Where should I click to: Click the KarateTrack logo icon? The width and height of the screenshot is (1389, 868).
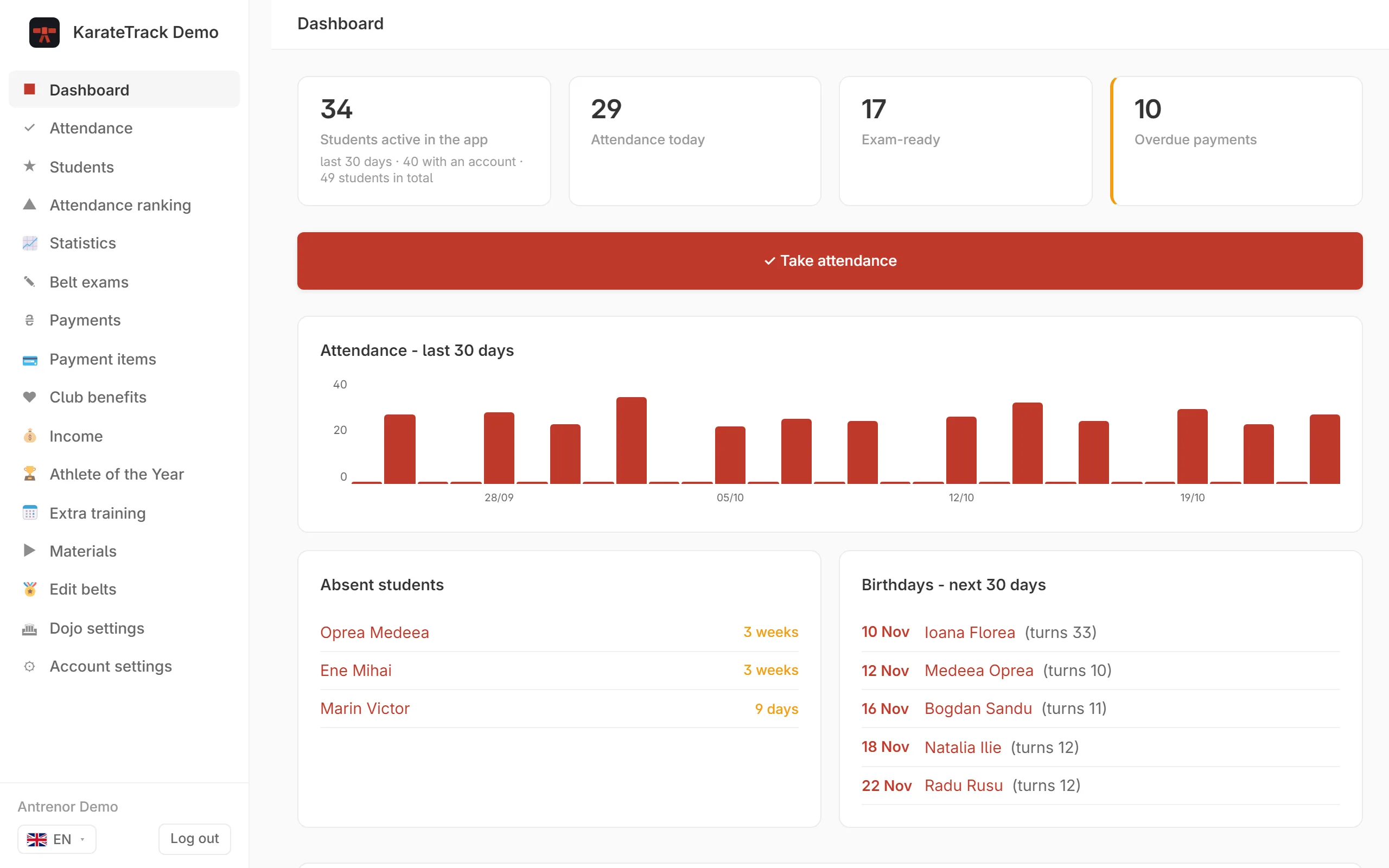44,32
